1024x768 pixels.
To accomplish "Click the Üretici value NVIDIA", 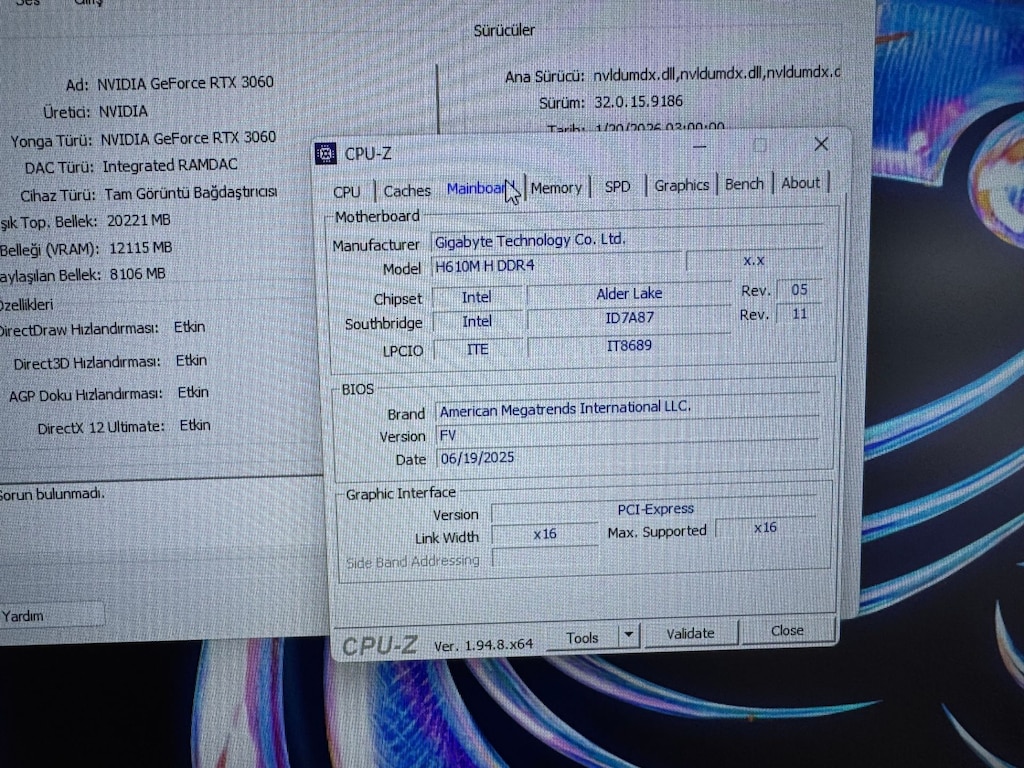I will [x=123, y=112].
